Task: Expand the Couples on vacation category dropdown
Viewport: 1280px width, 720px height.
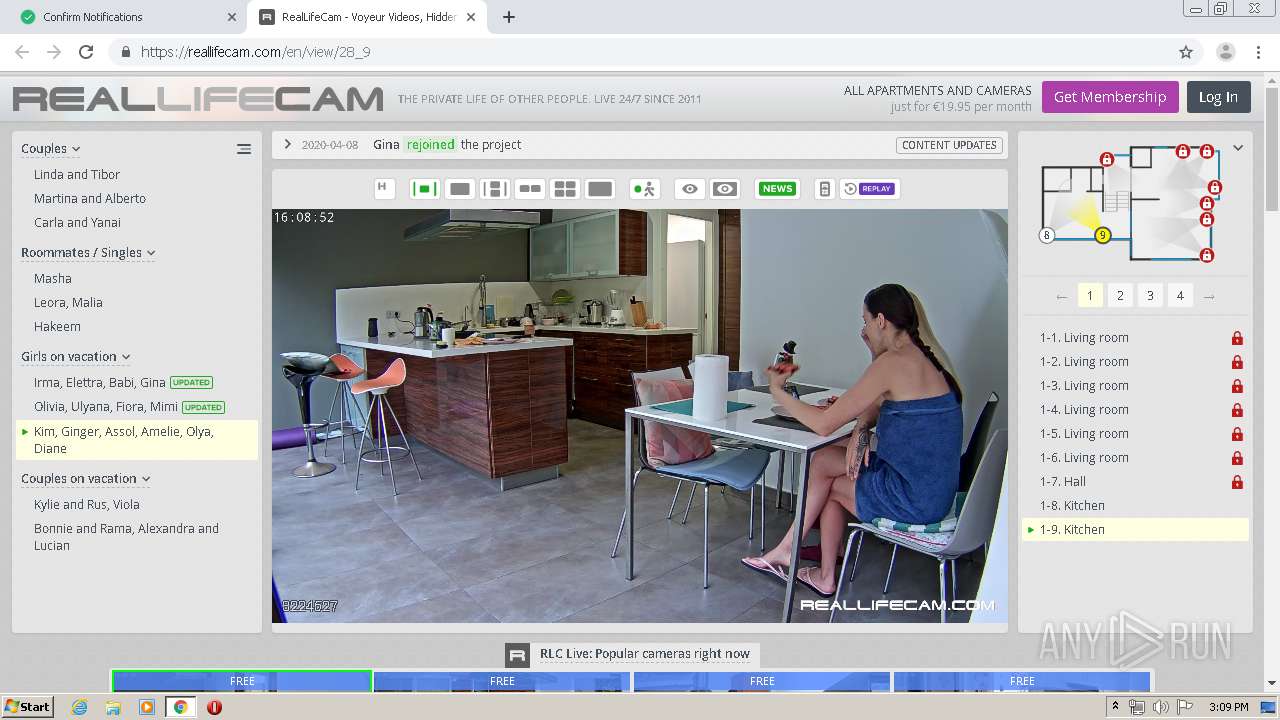Action: (x=85, y=478)
